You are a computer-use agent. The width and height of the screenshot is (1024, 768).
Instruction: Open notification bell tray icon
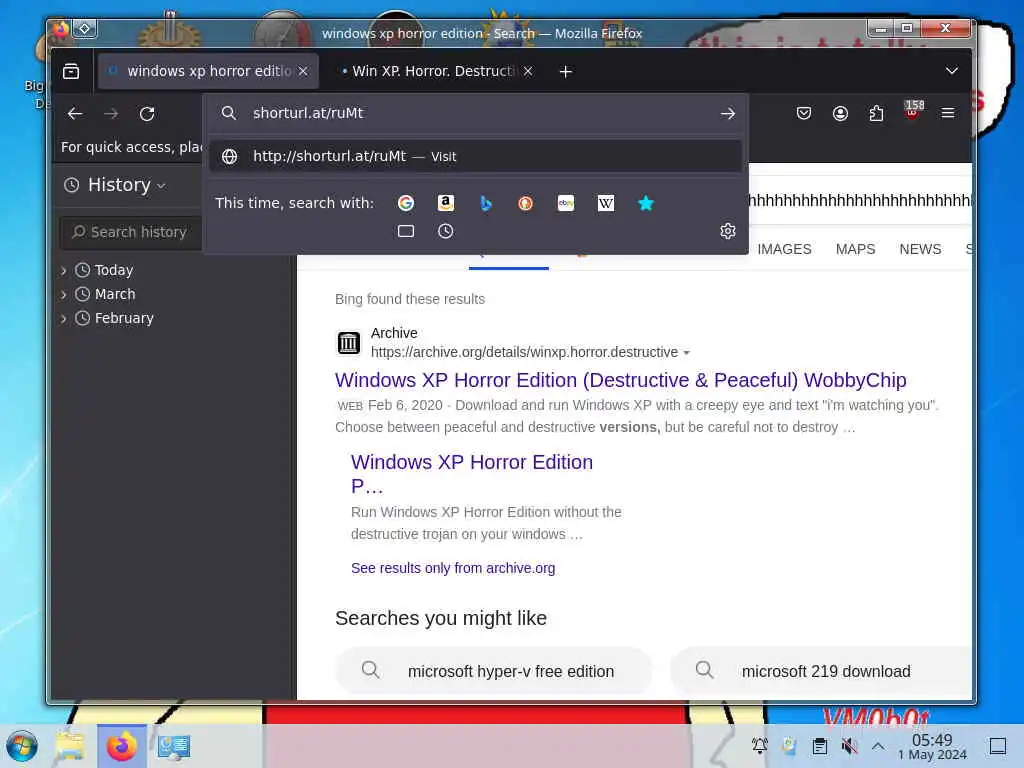tap(760, 746)
